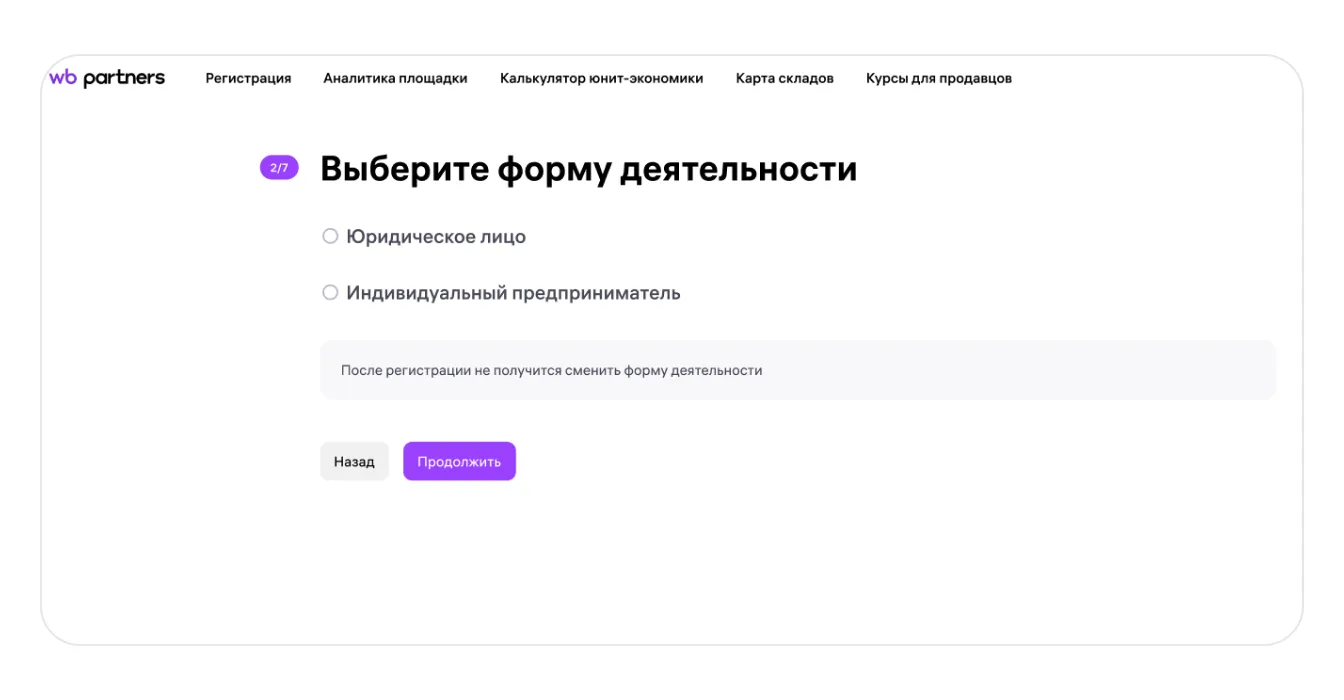Image resolution: width=1344 pixels, height=700 pixels.
Task: Navigate to Карта складов
Action: click(784, 78)
